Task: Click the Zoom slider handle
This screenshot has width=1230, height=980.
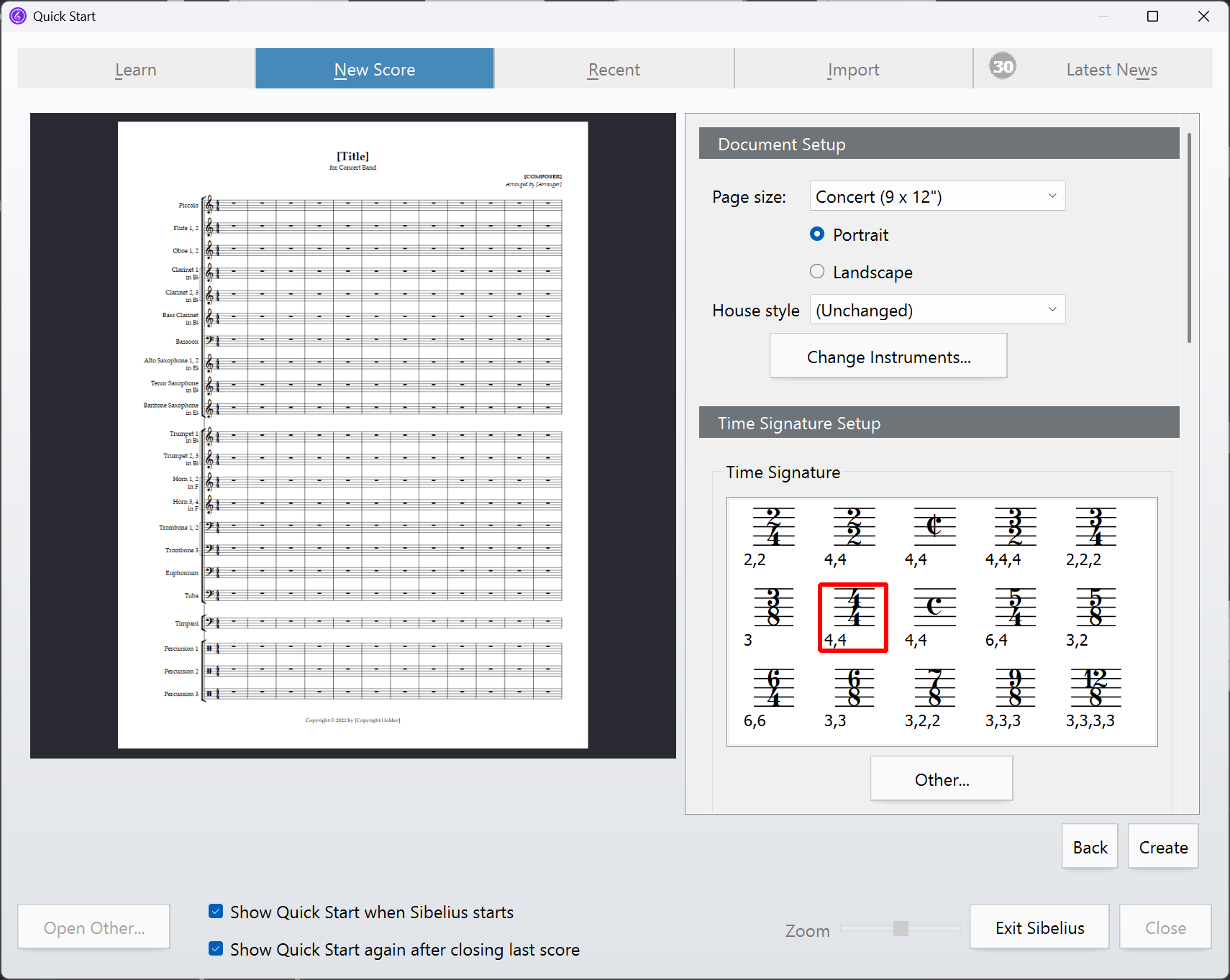Action: (901, 929)
